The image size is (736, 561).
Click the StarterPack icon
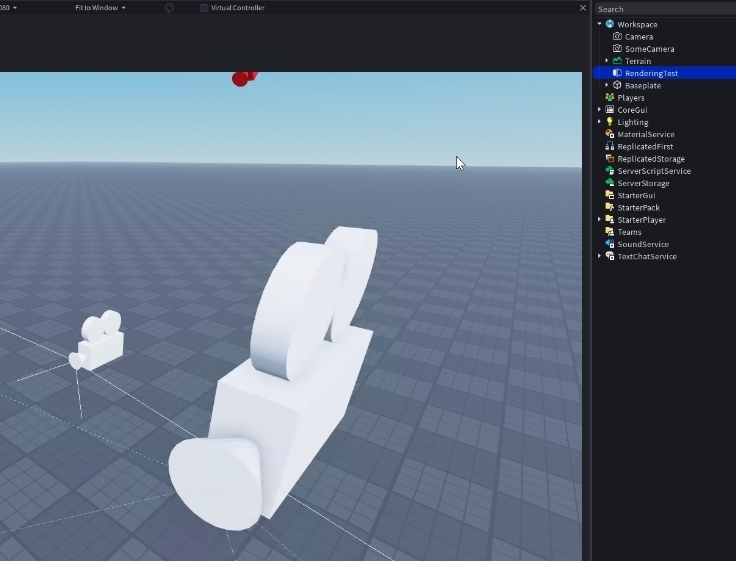[x=610, y=207]
